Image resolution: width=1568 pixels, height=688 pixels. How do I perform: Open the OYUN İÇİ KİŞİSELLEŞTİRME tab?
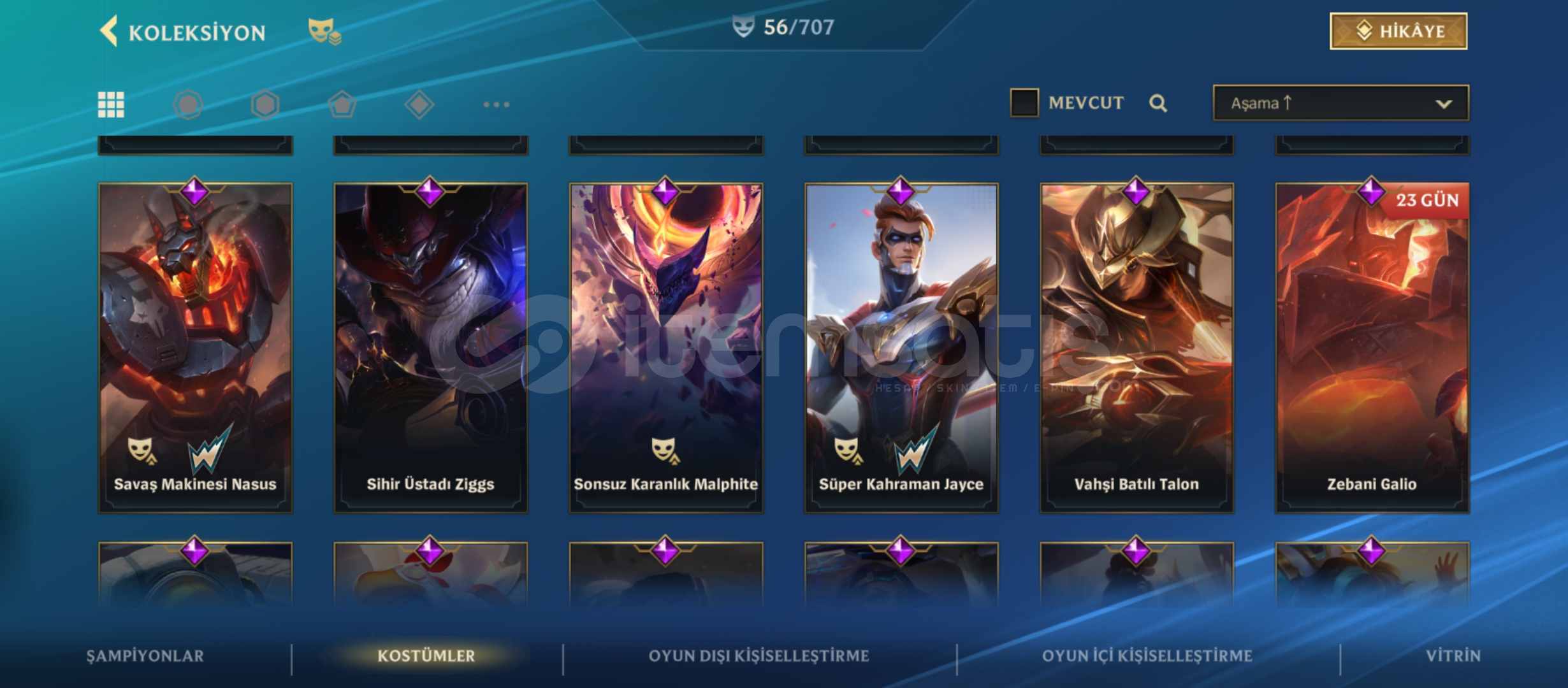tap(1147, 656)
